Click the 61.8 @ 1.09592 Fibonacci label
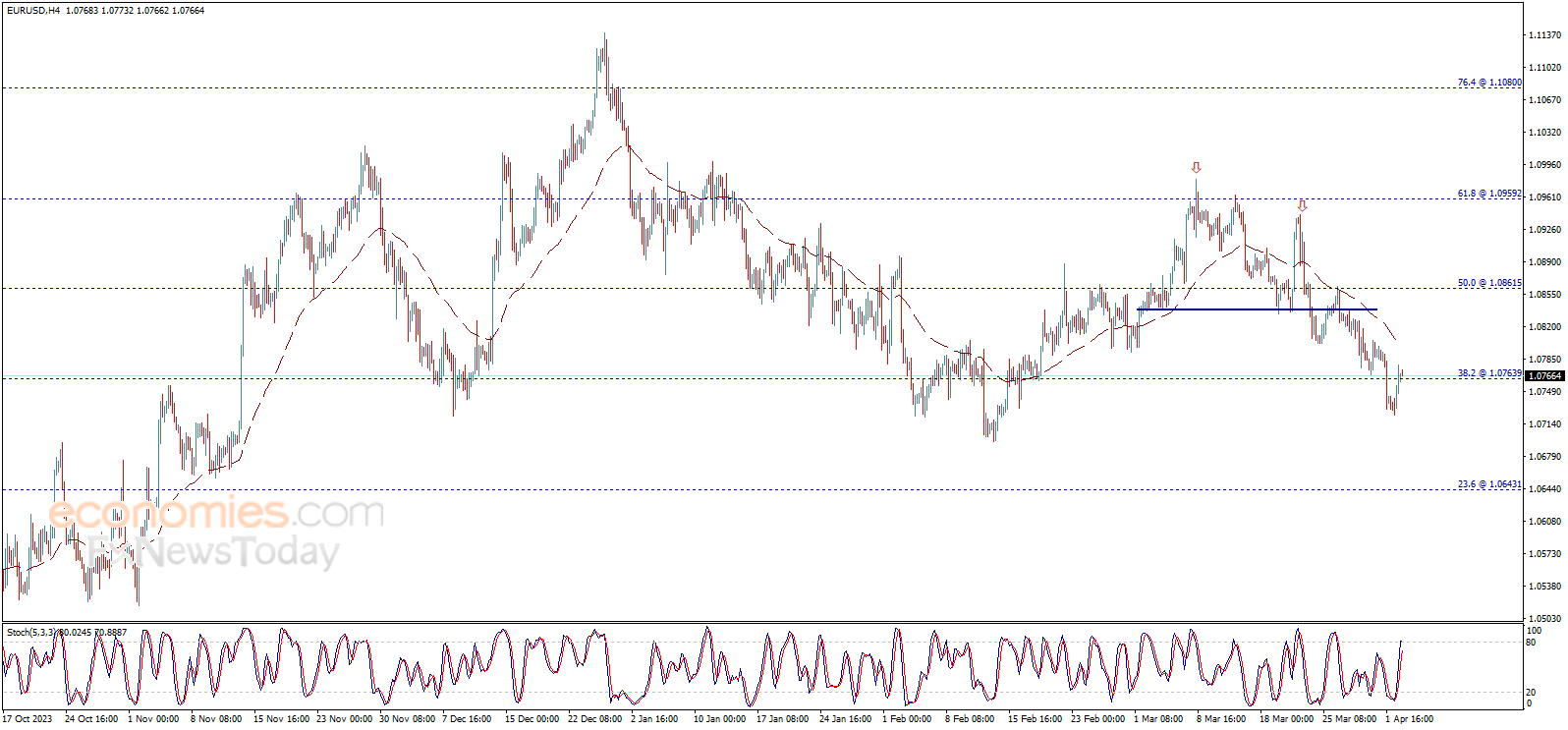Image resolution: width=1568 pixels, height=730 pixels. point(1488,194)
